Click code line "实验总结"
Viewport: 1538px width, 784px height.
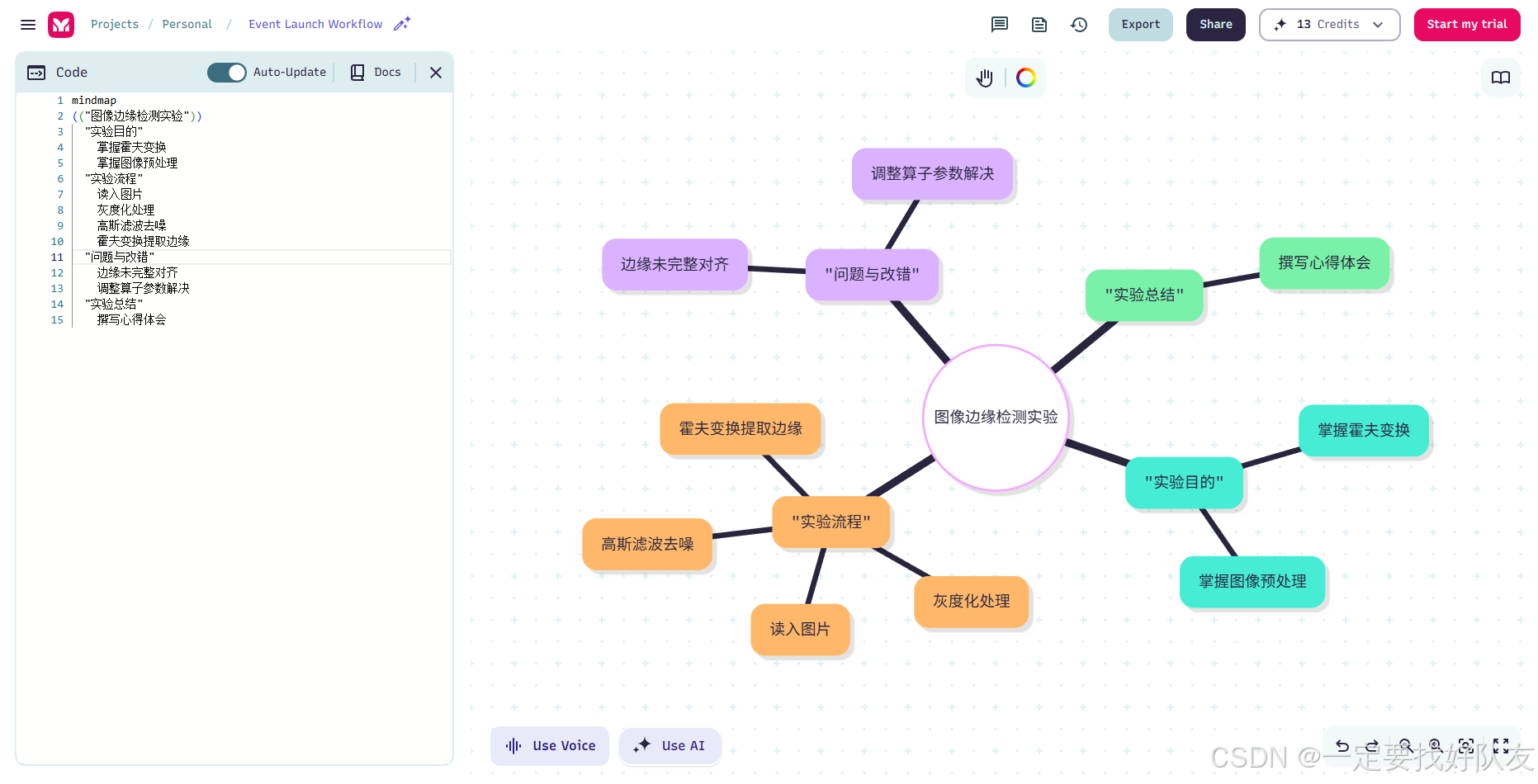(114, 305)
